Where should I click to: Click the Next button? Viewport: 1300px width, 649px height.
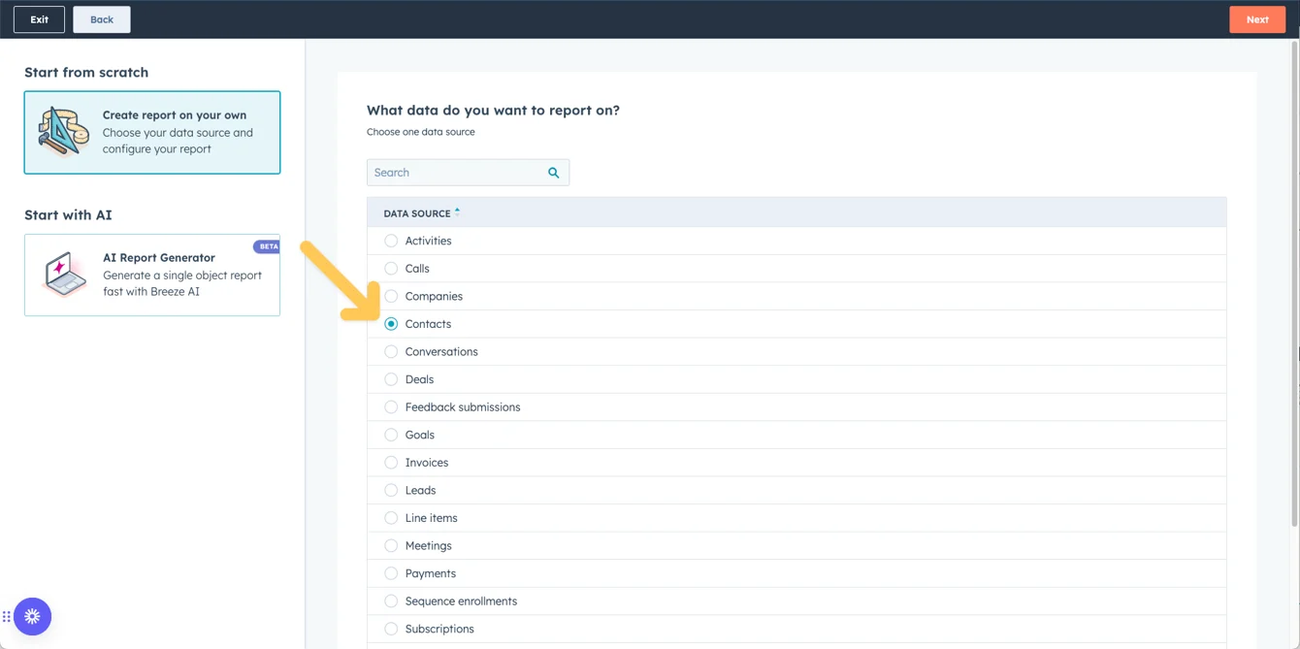1257,19
